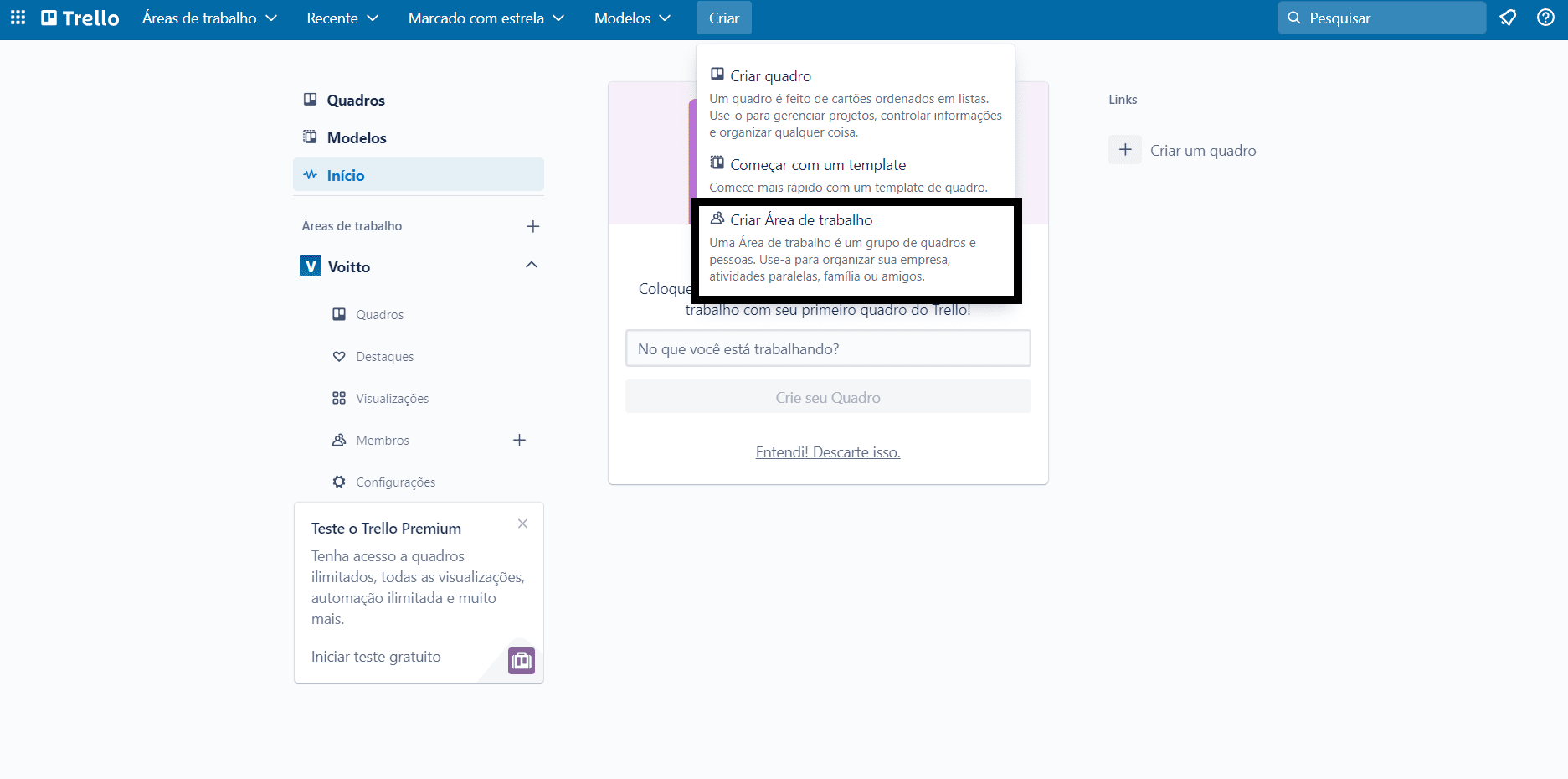The image size is (1568, 779).
Task: Click the plus tile beside Criar um quadro
Action: click(1125, 150)
